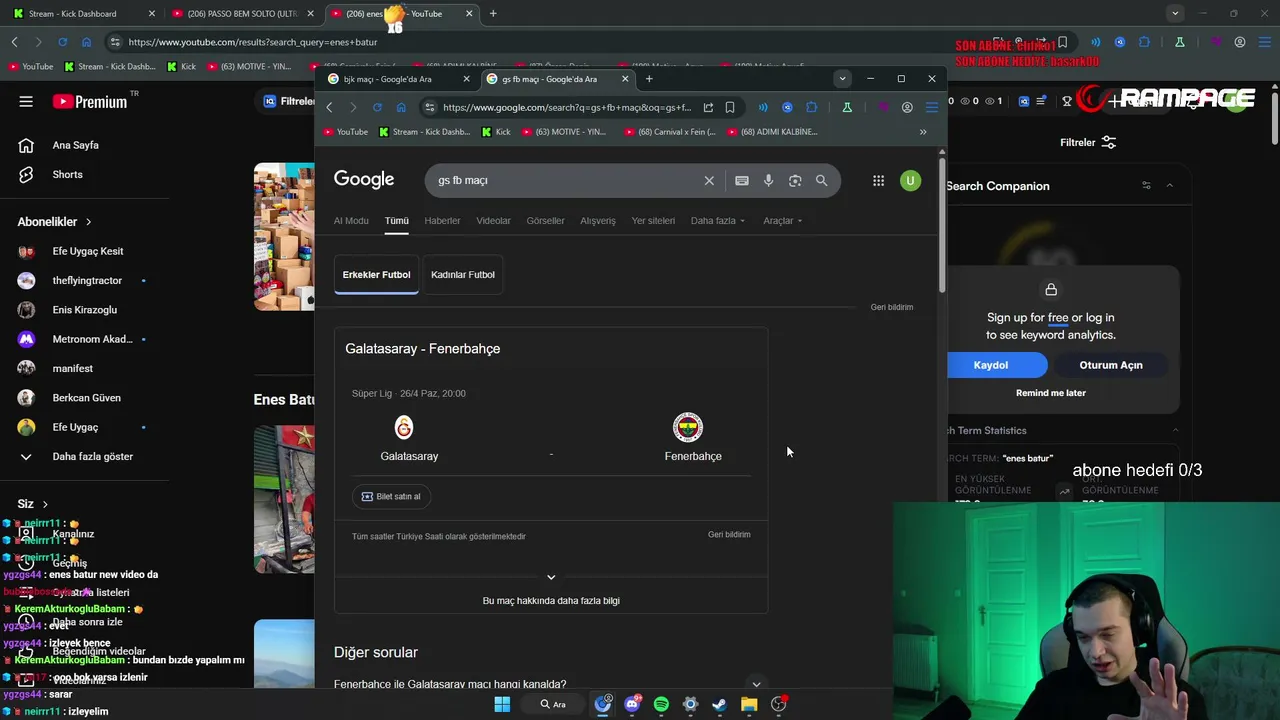
Task: Collapse the Search Companion panel
Action: tap(1170, 185)
